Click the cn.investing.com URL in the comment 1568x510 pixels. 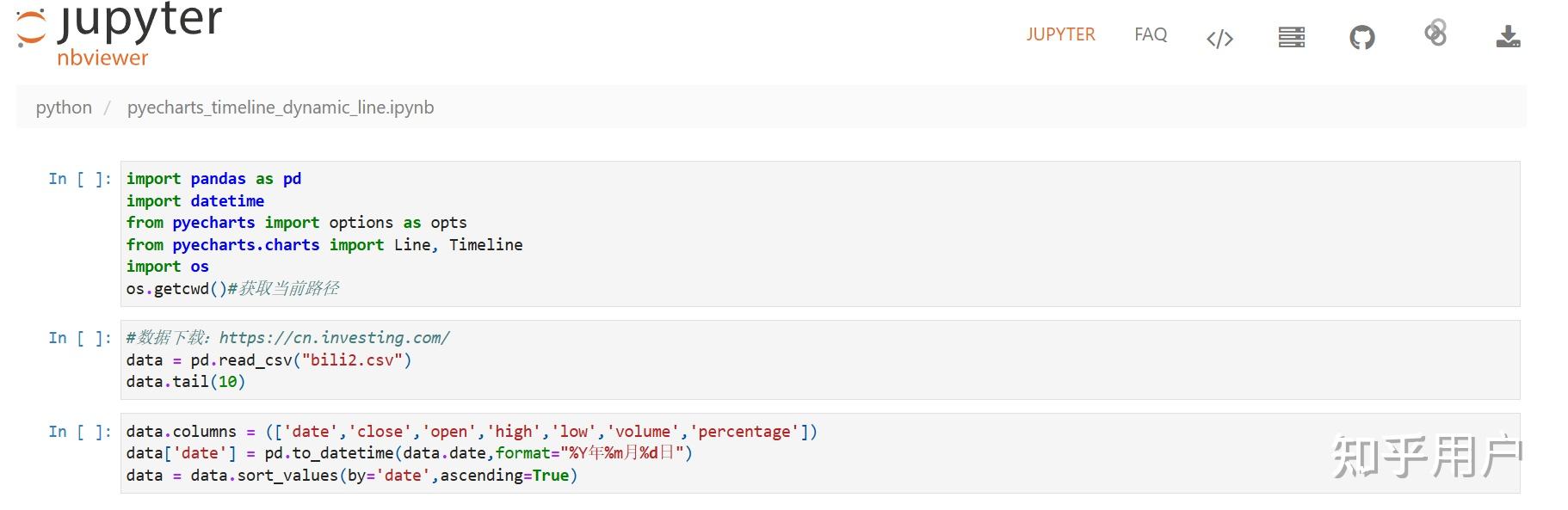[x=334, y=338]
